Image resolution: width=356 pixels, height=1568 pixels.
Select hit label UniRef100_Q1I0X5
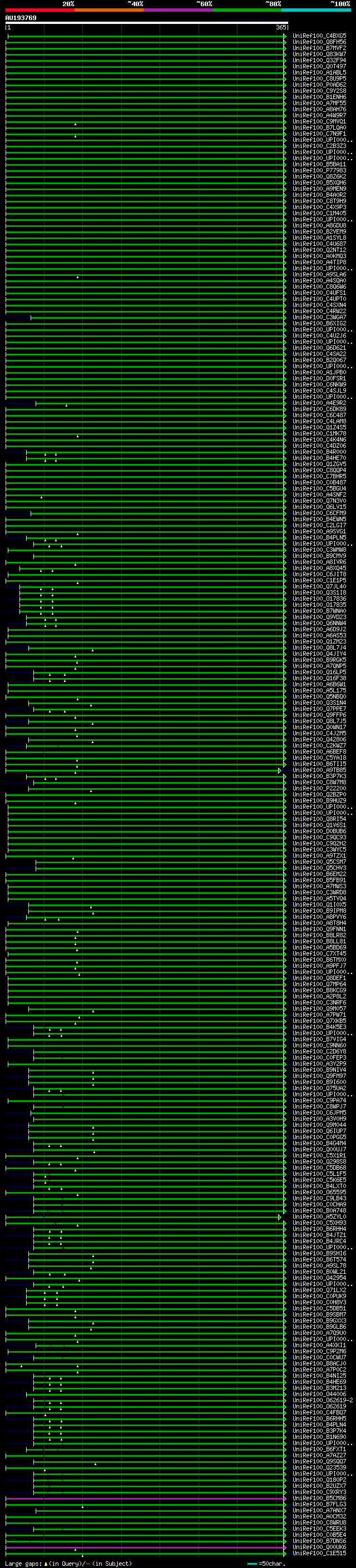point(319,904)
